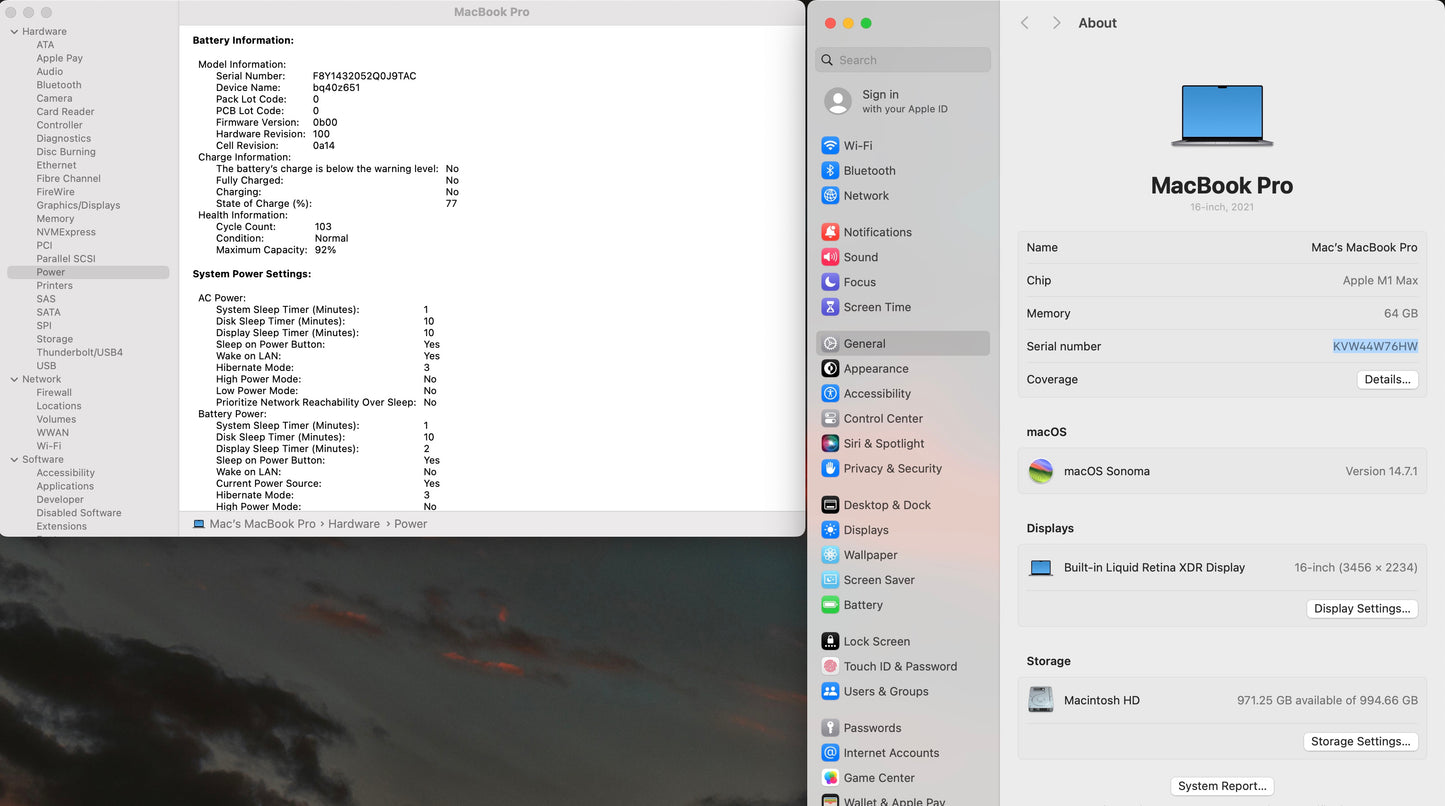
Task: Click the Storage Settings button
Action: coord(1360,742)
